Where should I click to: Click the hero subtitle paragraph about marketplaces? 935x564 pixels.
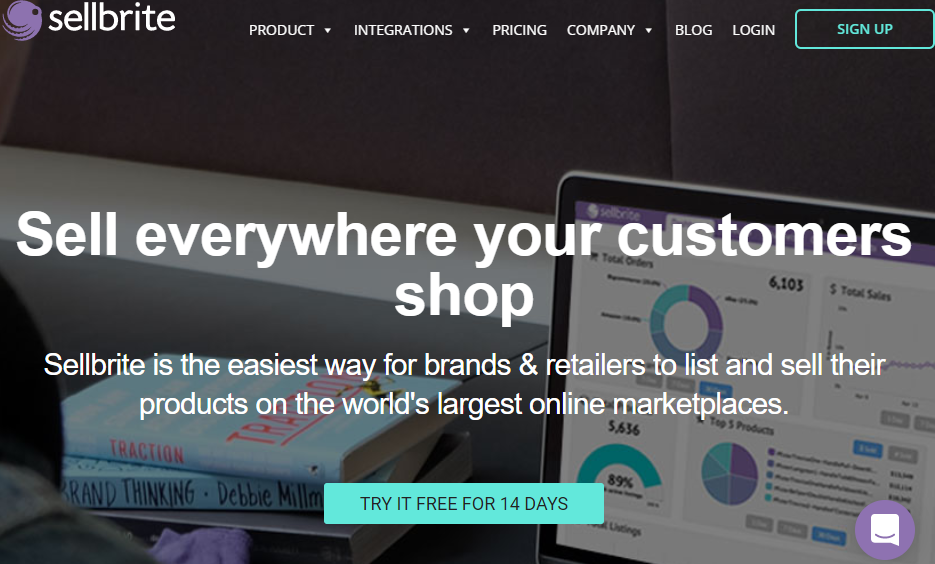[464, 384]
